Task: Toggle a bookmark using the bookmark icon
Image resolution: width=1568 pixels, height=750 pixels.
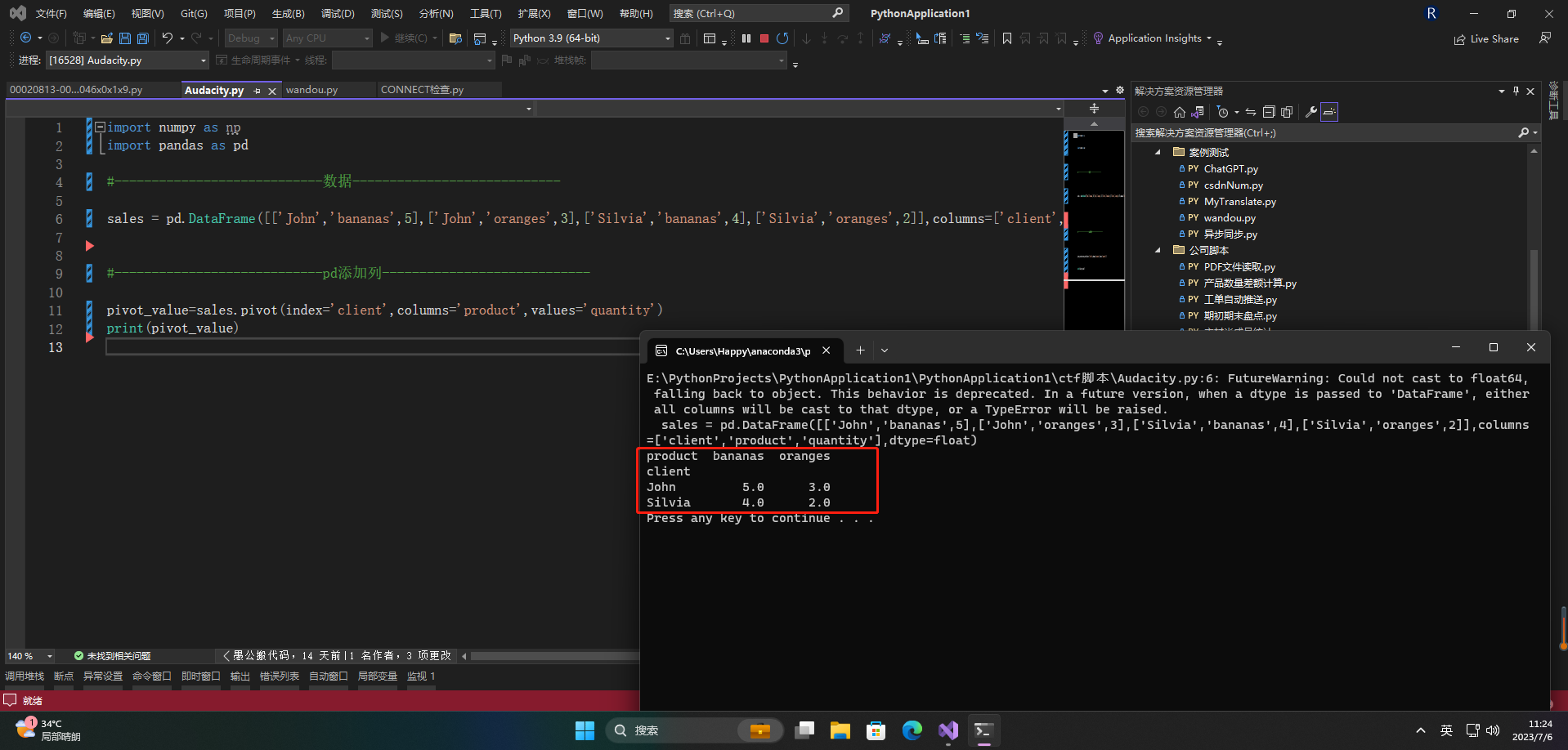Action: coord(1007,38)
